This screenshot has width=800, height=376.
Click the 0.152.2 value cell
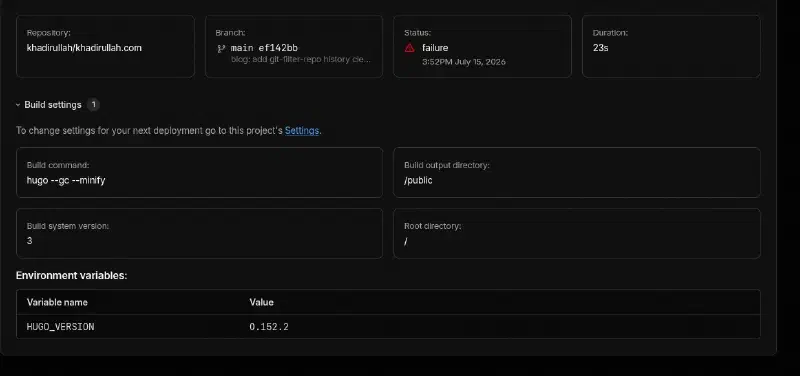click(269, 327)
